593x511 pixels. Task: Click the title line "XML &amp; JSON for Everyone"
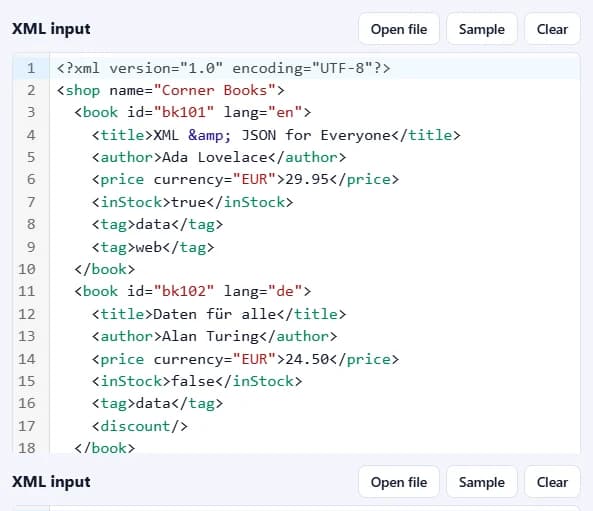(276, 135)
